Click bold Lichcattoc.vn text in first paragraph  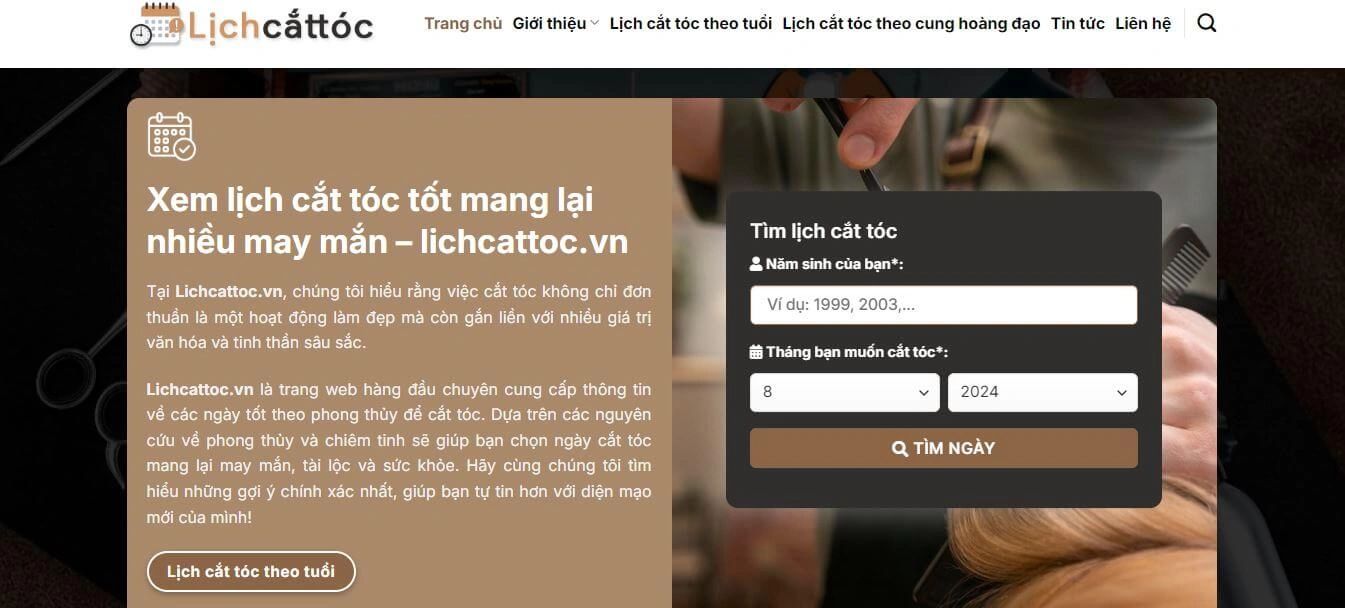[x=229, y=292]
